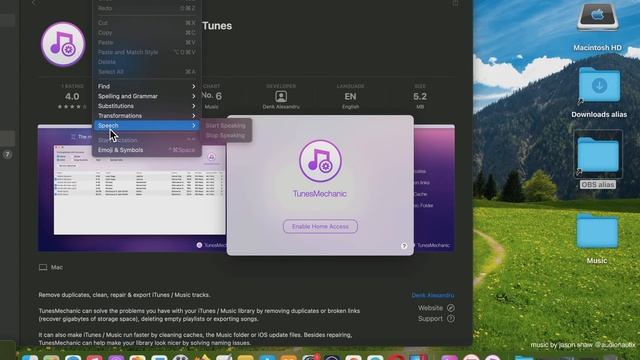
Task: Click the 4.0 rating value
Action: point(72,97)
